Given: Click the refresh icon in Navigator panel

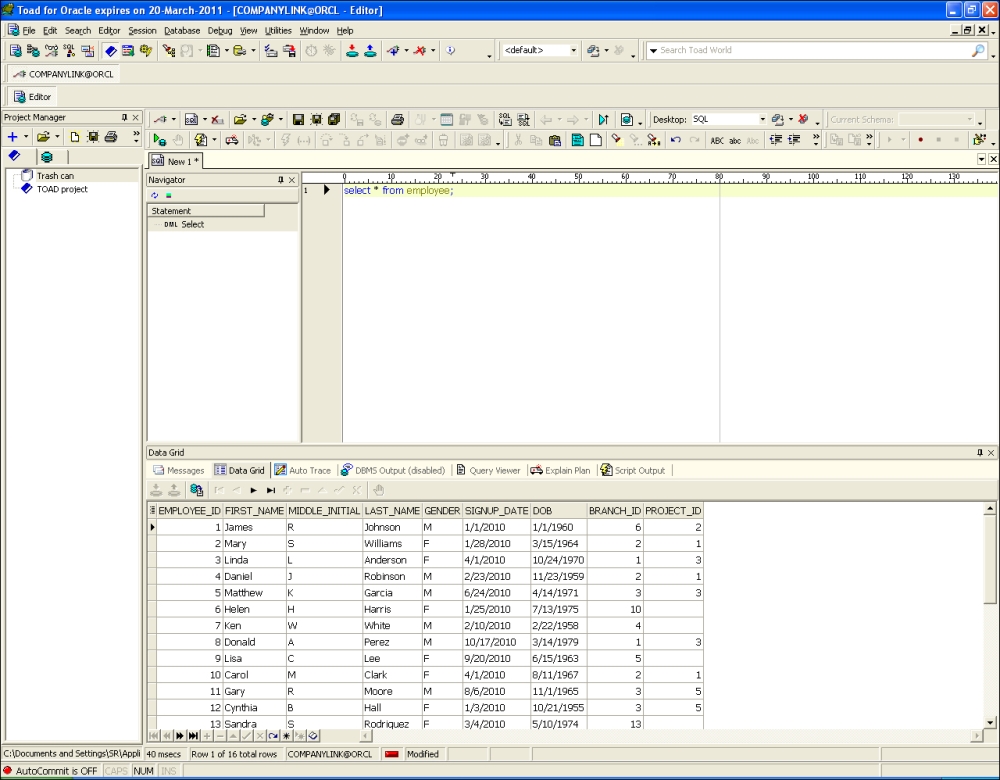Looking at the screenshot, I should [154, 195].
